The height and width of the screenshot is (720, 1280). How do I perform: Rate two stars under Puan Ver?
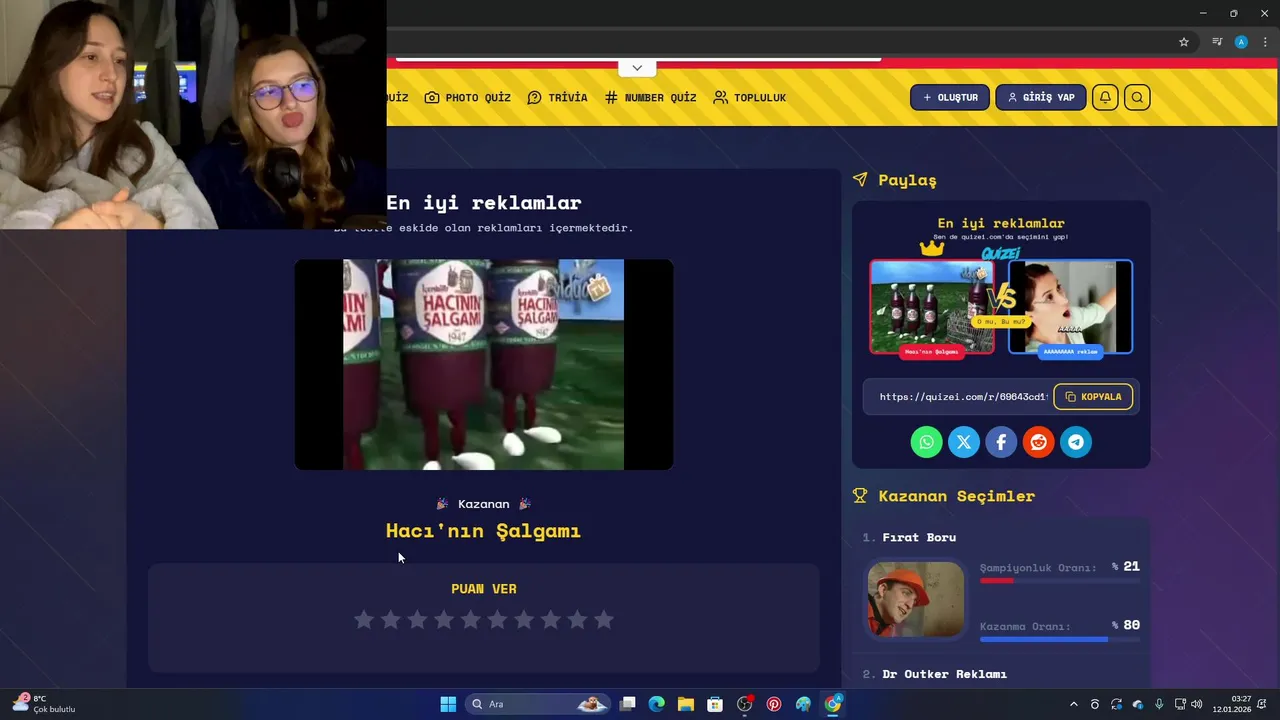coord(391,620)
